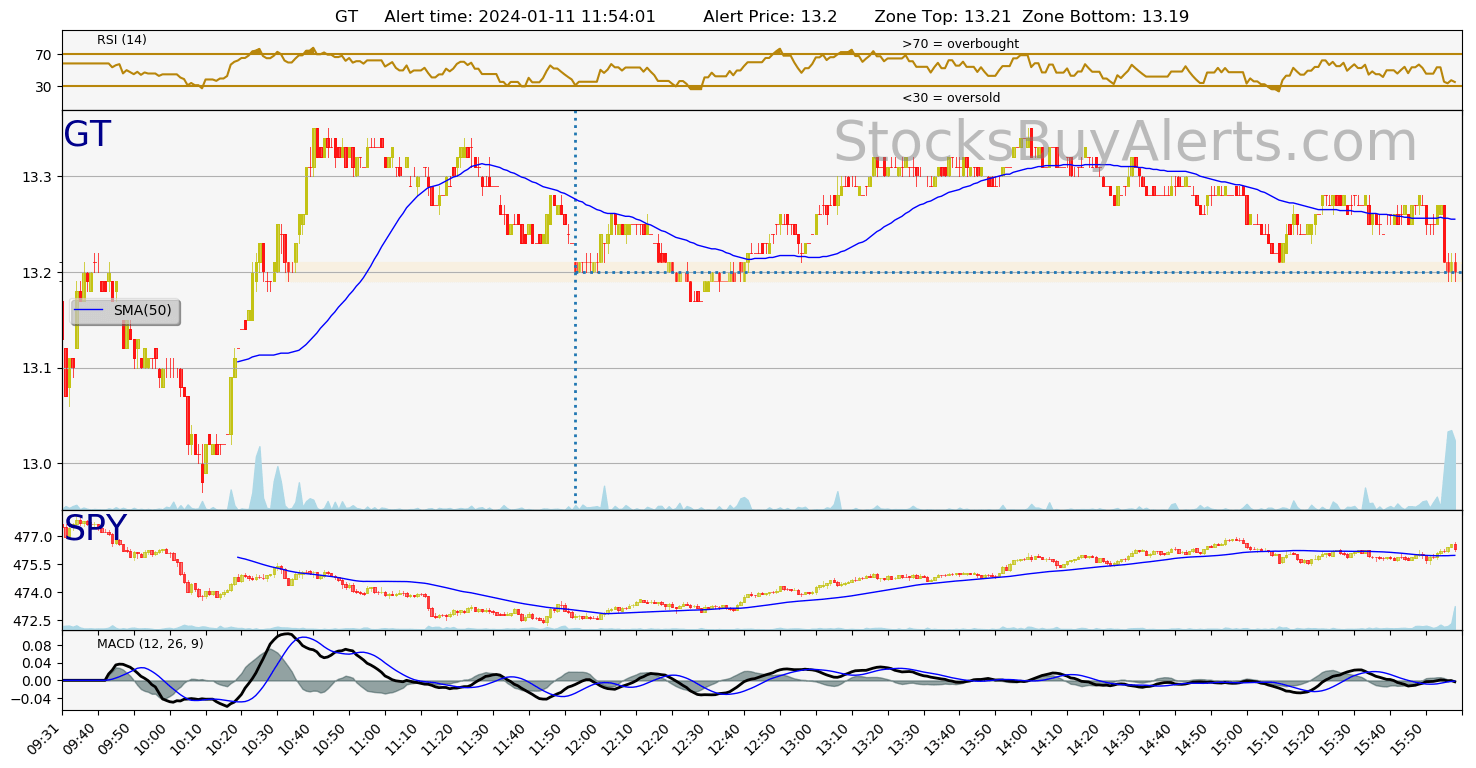Click the 13.3 price axis label
Screen dimensions: 1476x768
[37, 177]
